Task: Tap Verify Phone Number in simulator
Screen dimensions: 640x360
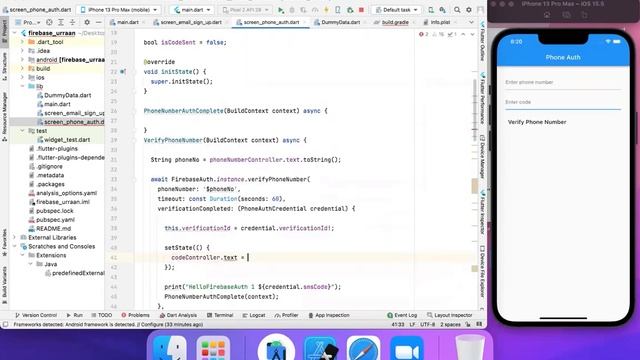Action: (537, 122)
